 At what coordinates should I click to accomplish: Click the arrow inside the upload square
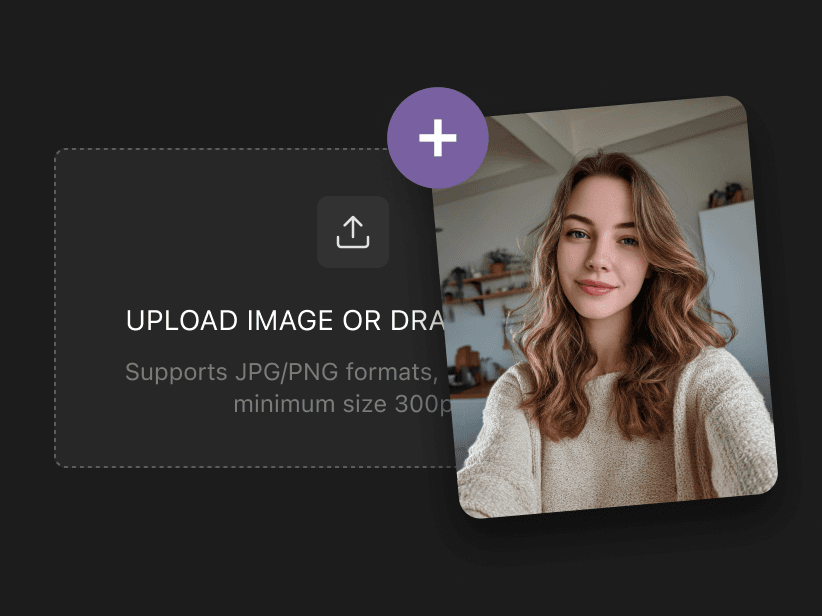pyautogui.click(x=353, y=228)
